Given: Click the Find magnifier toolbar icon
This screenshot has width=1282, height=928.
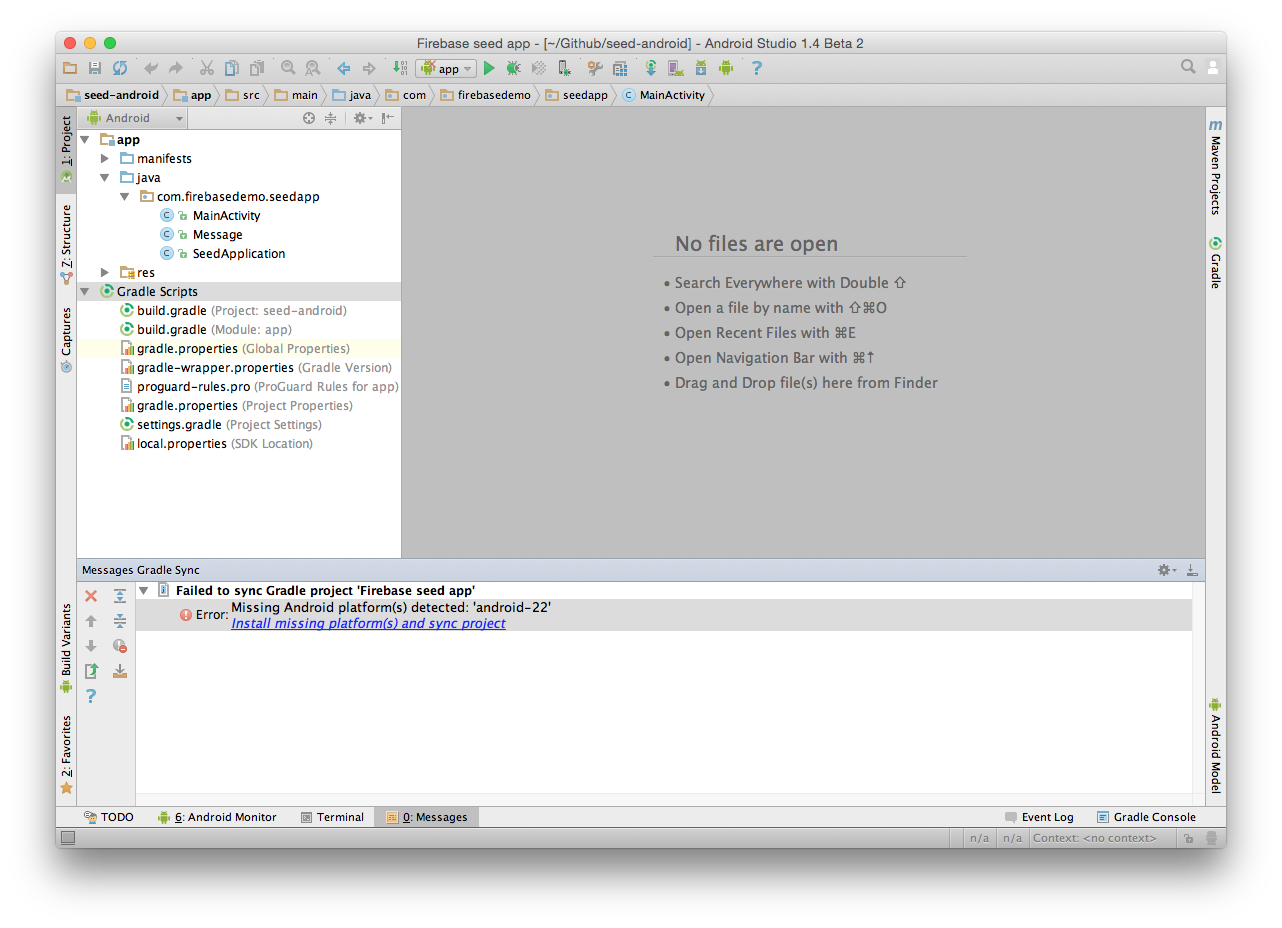Looking at the screenshot, I should tap(288, 68).
